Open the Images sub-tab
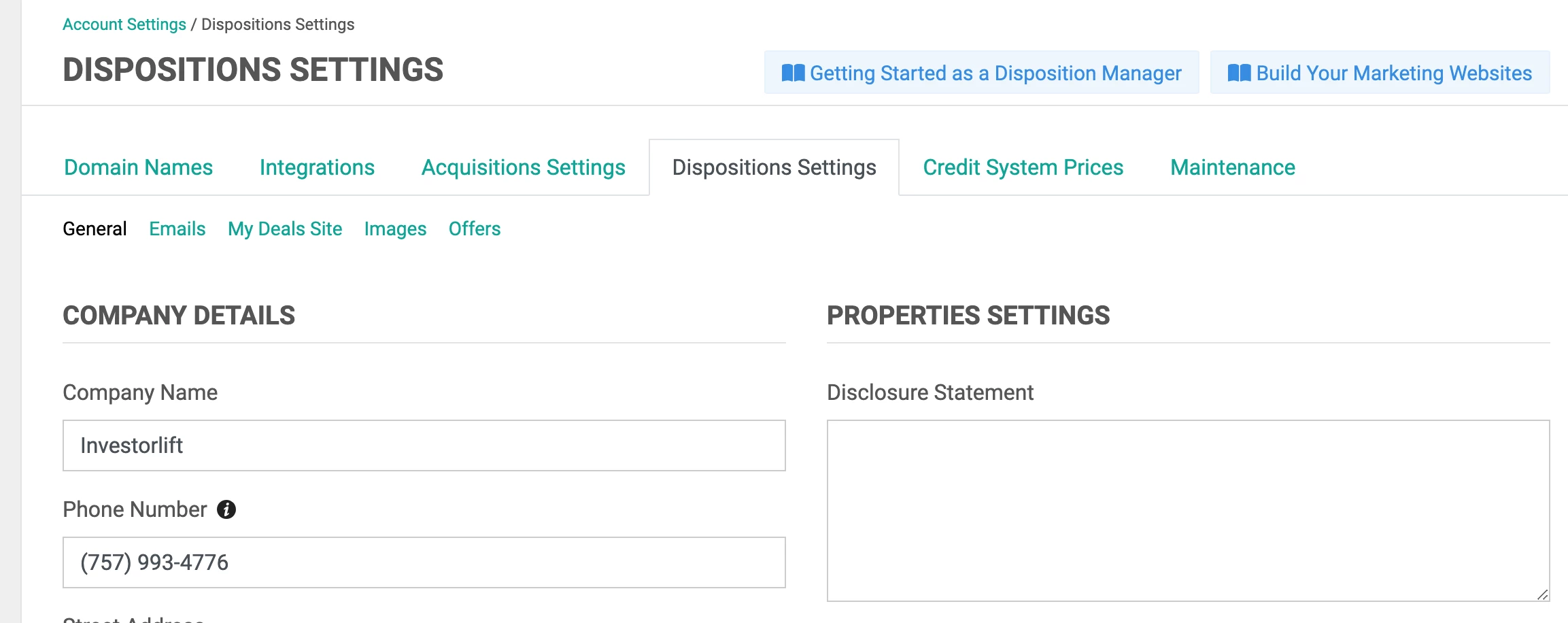Image resolution: width=1568 pixels, height=623 pixels. pos(395,229)
